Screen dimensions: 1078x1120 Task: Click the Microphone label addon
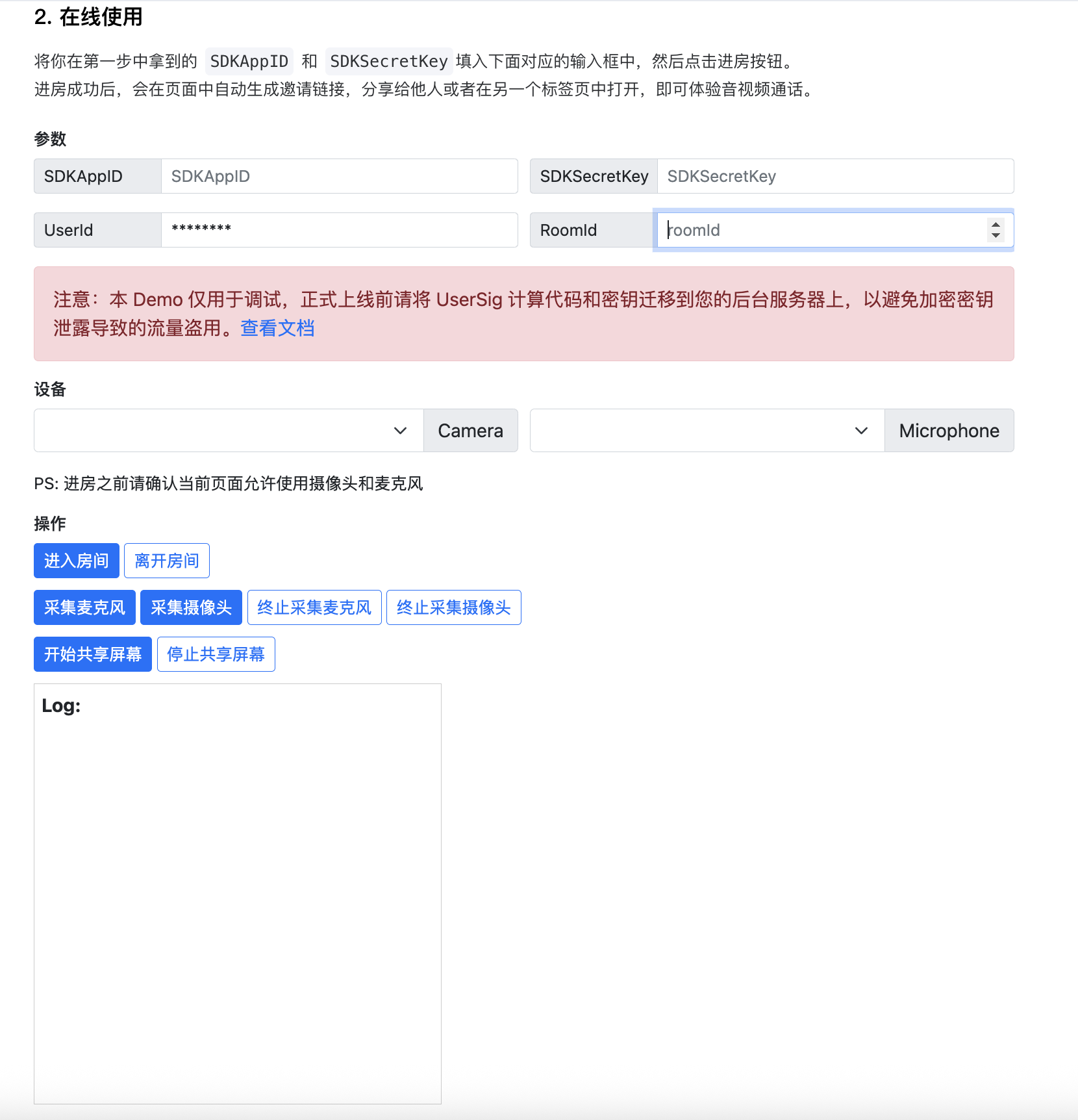pos(949,430)
